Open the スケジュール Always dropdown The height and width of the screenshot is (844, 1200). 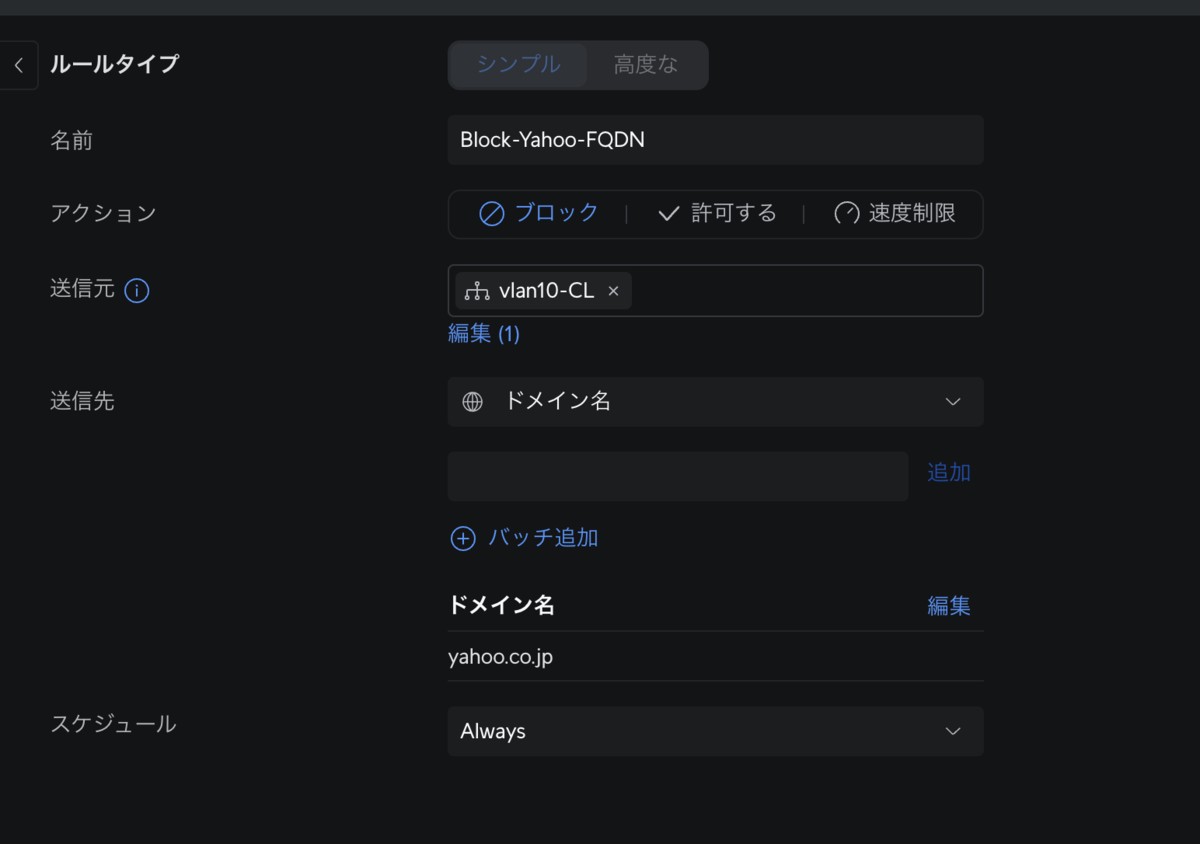[716, 732]
